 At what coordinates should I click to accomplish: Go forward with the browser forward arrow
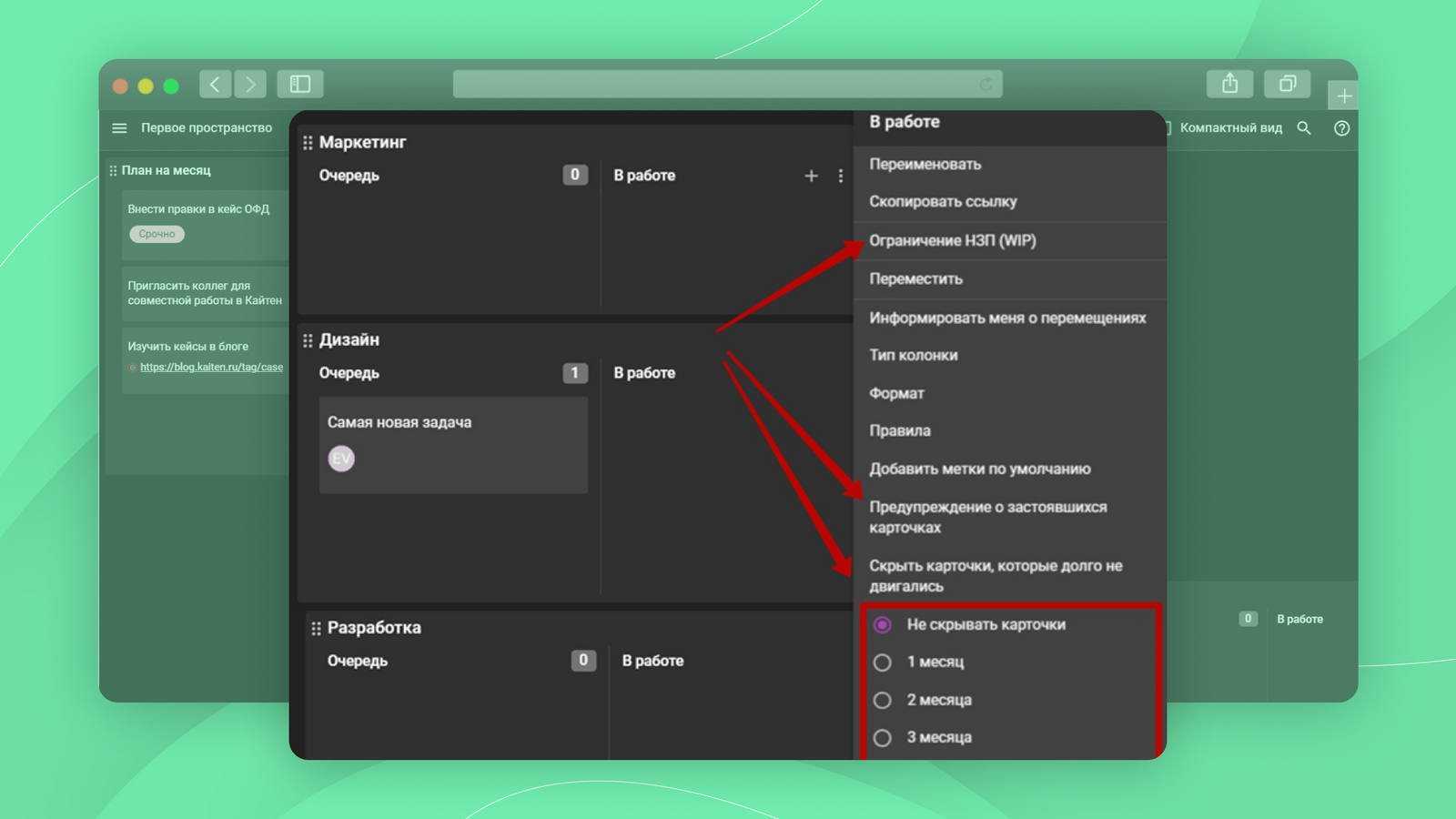[250, 85]
